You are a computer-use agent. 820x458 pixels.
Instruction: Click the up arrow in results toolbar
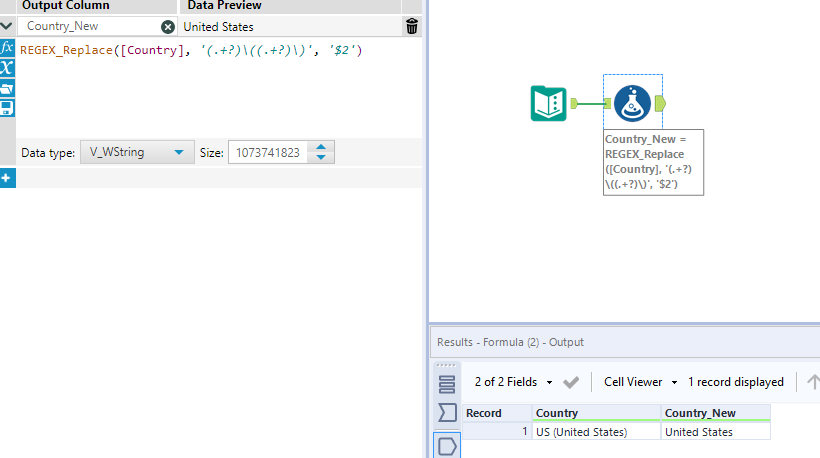tap(813, 382)
